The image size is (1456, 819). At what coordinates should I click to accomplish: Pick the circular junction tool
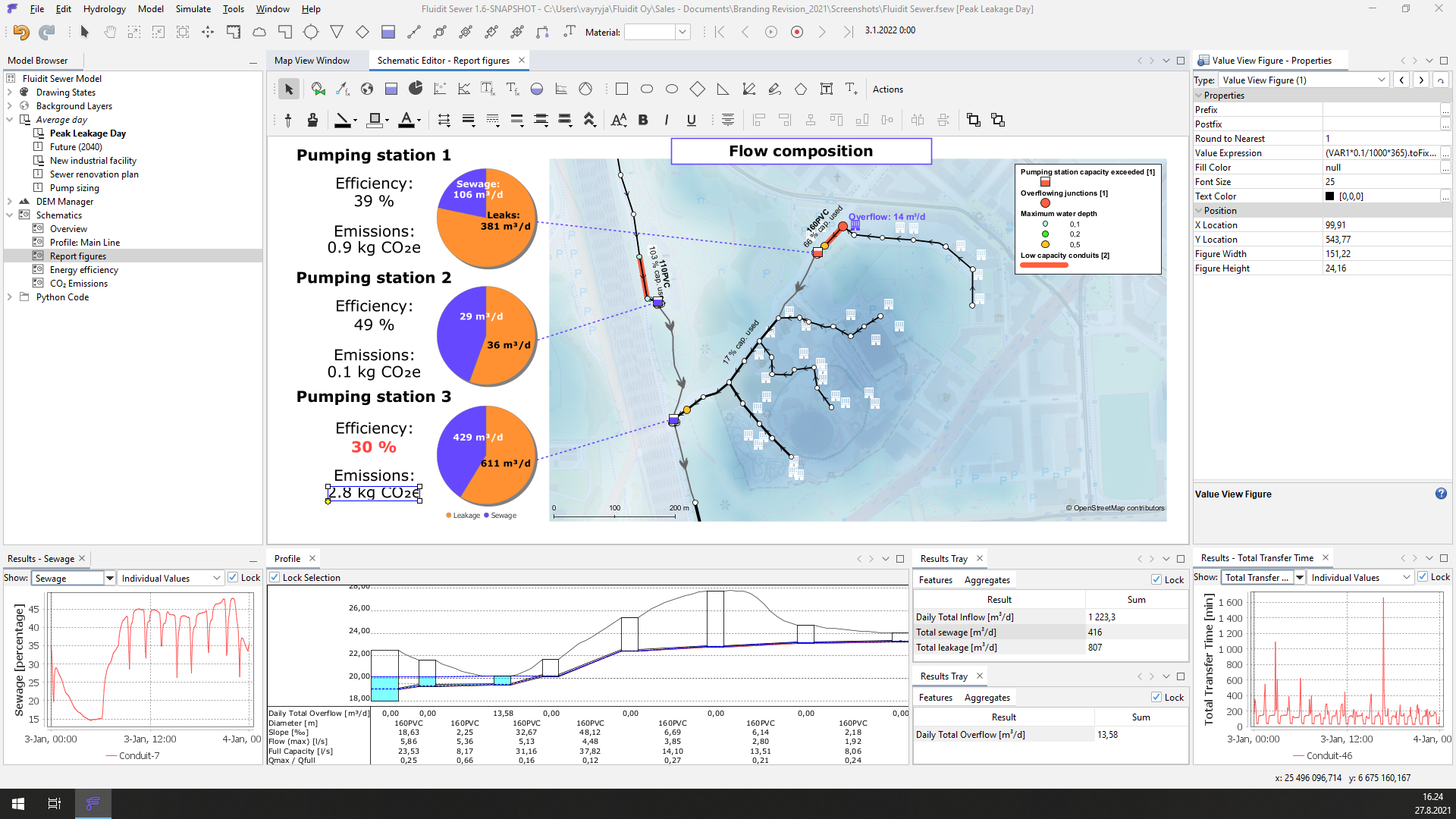[311, 32]
